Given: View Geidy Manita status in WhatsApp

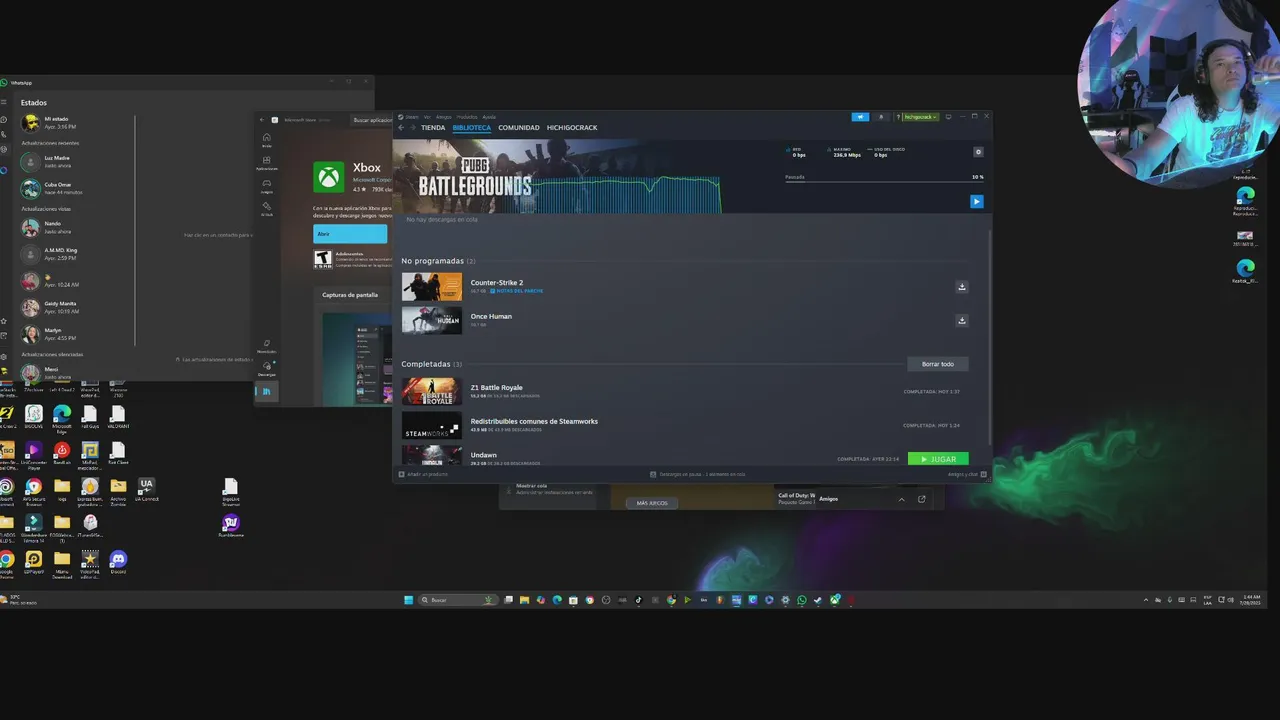Looking at the screenshot, I should point(78,307).
